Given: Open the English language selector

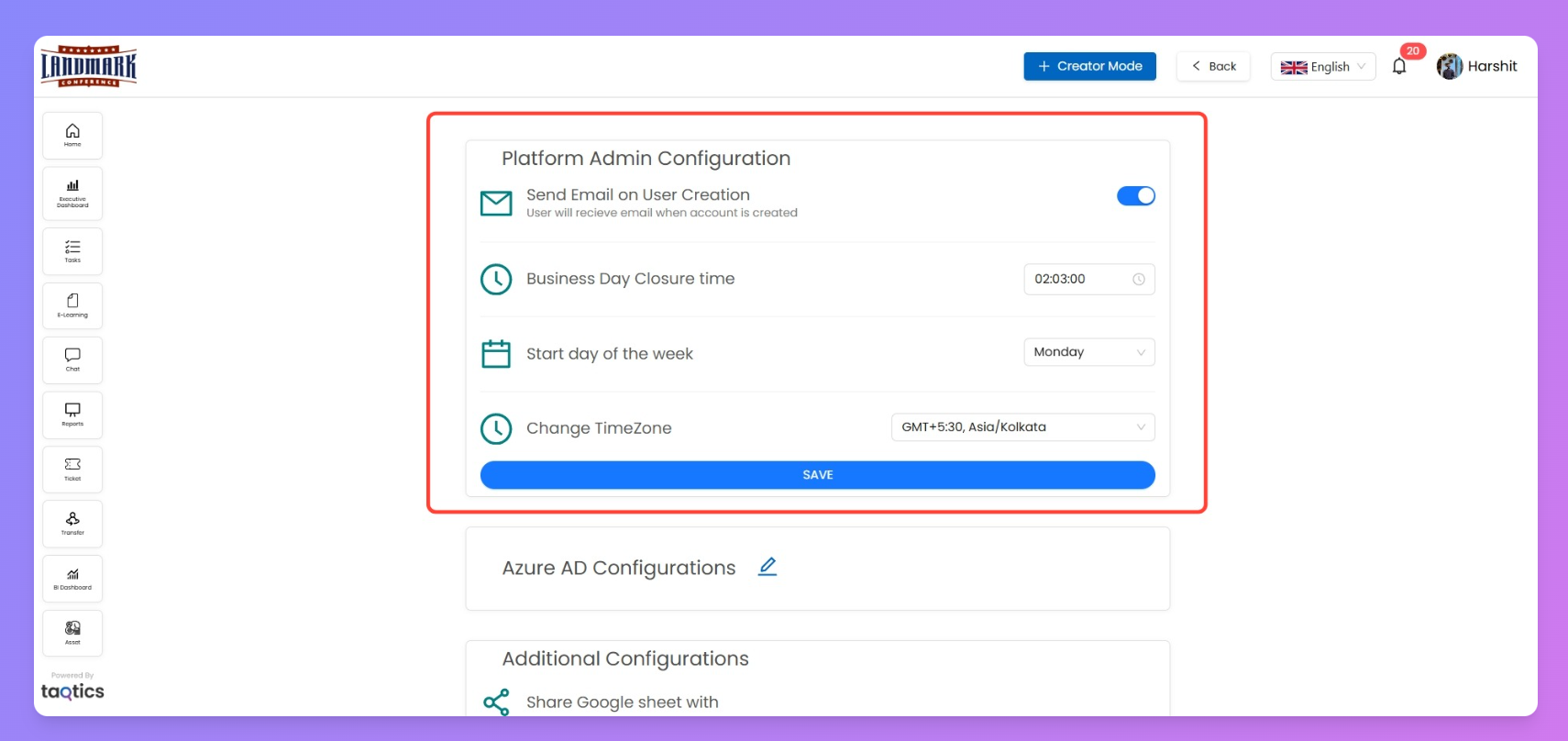Looking at the screenshot, I should tap(1322, 66).
